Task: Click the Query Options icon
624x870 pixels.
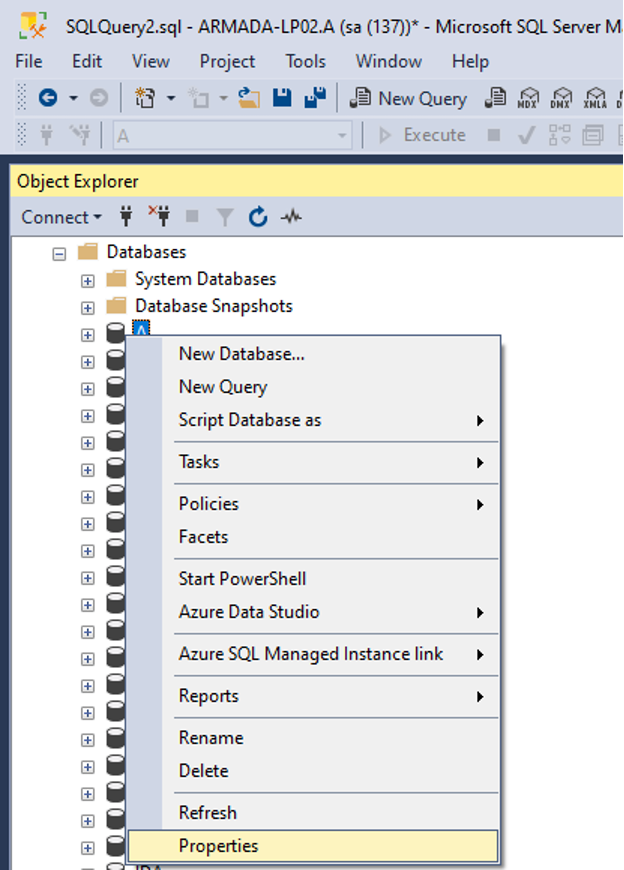Action: coord(593,135)
